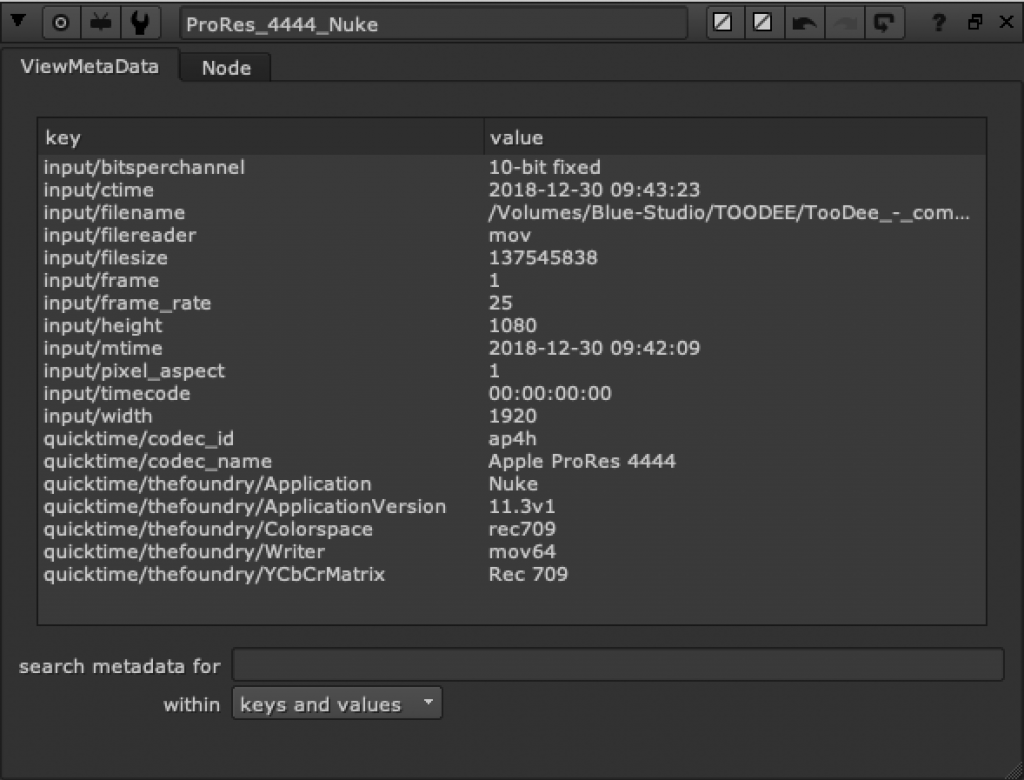Screen dimensions: 1024x780
Task: Click the key column header
Action: [261, 137]
